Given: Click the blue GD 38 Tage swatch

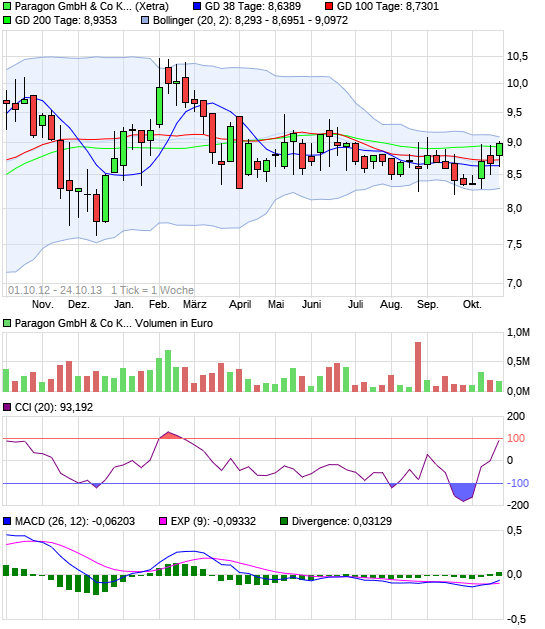Looking at the screenshot, I should click(197, 6).
